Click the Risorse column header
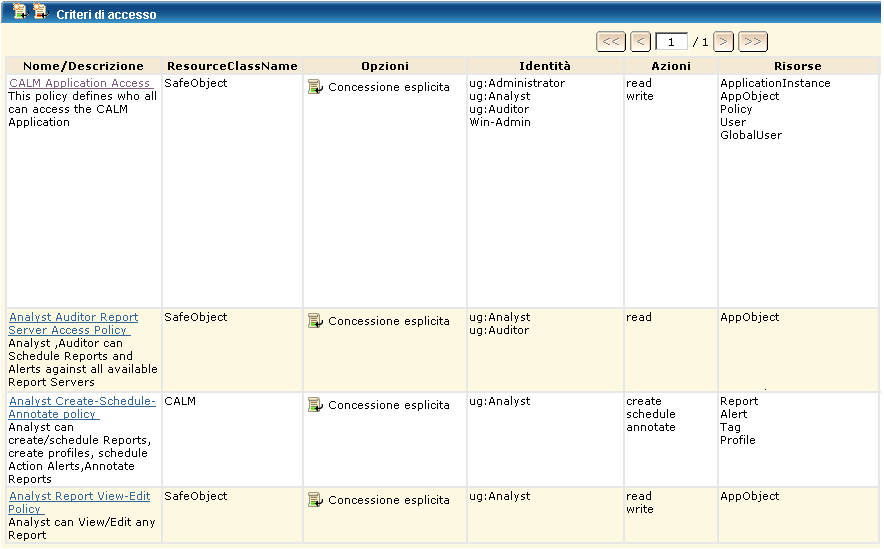The width and height of the screenshot is (884, 549). (798, 66)
